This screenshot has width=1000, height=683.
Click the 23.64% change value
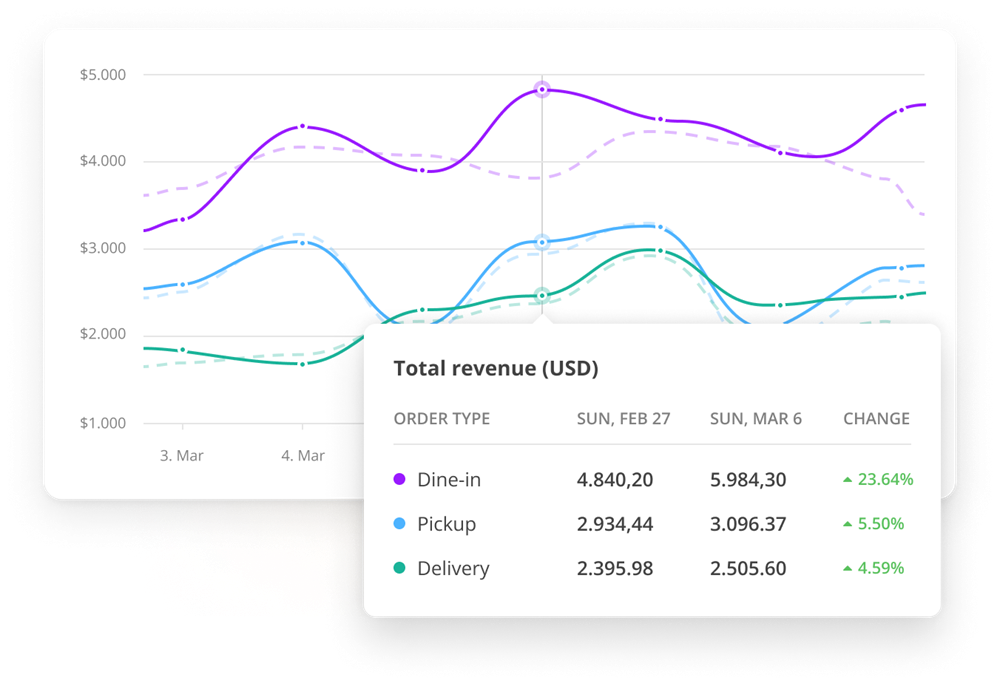(885, 479)
